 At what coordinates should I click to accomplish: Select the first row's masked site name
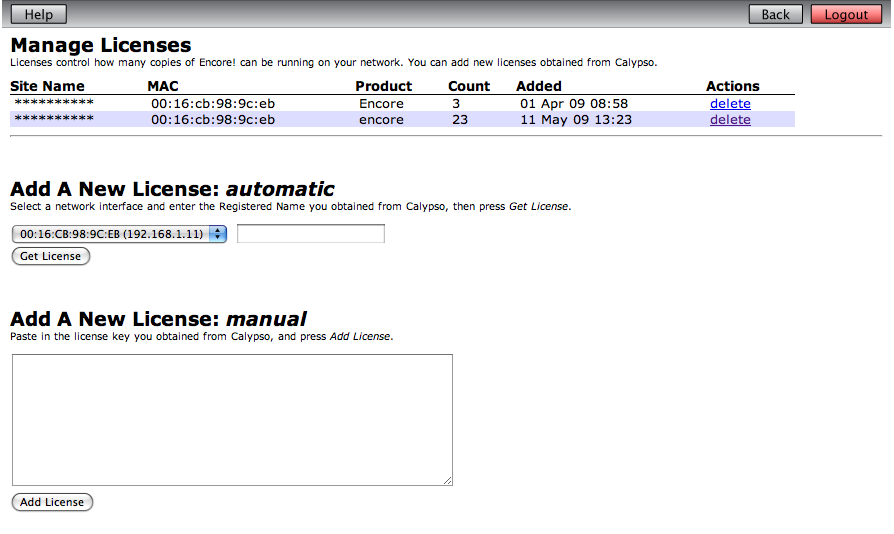(54, 103)
